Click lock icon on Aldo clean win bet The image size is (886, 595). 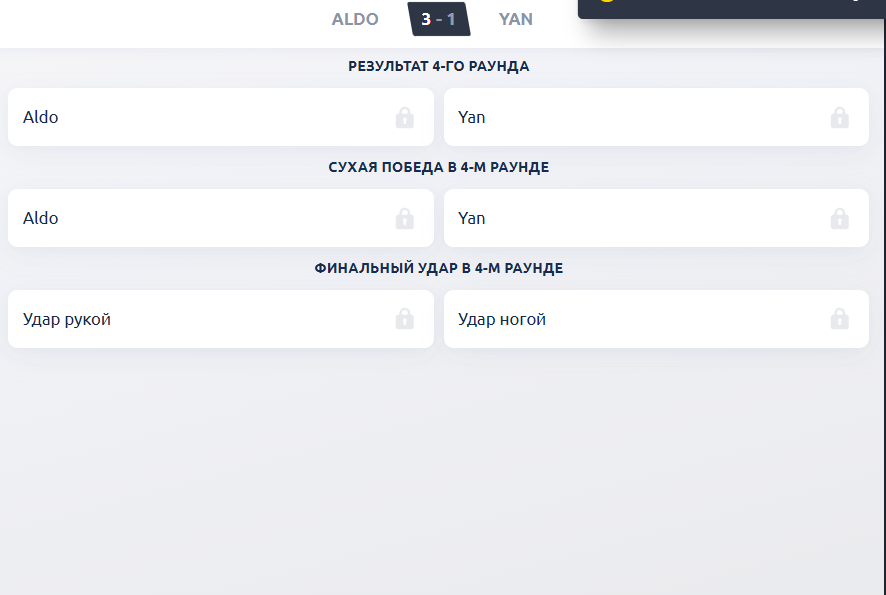(404, 219)
